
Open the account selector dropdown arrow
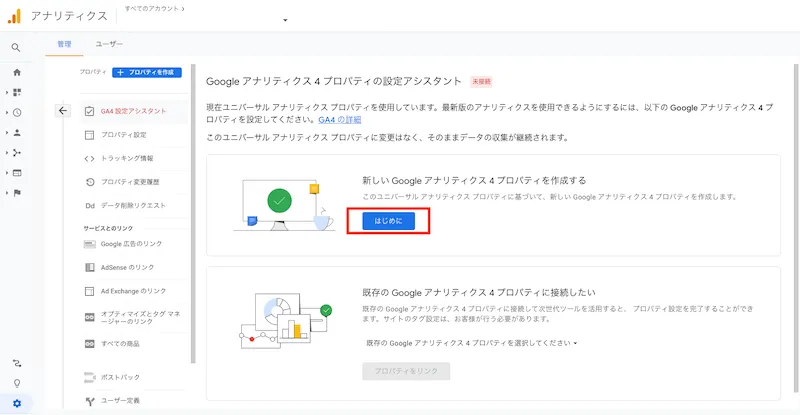coord(285,20)
